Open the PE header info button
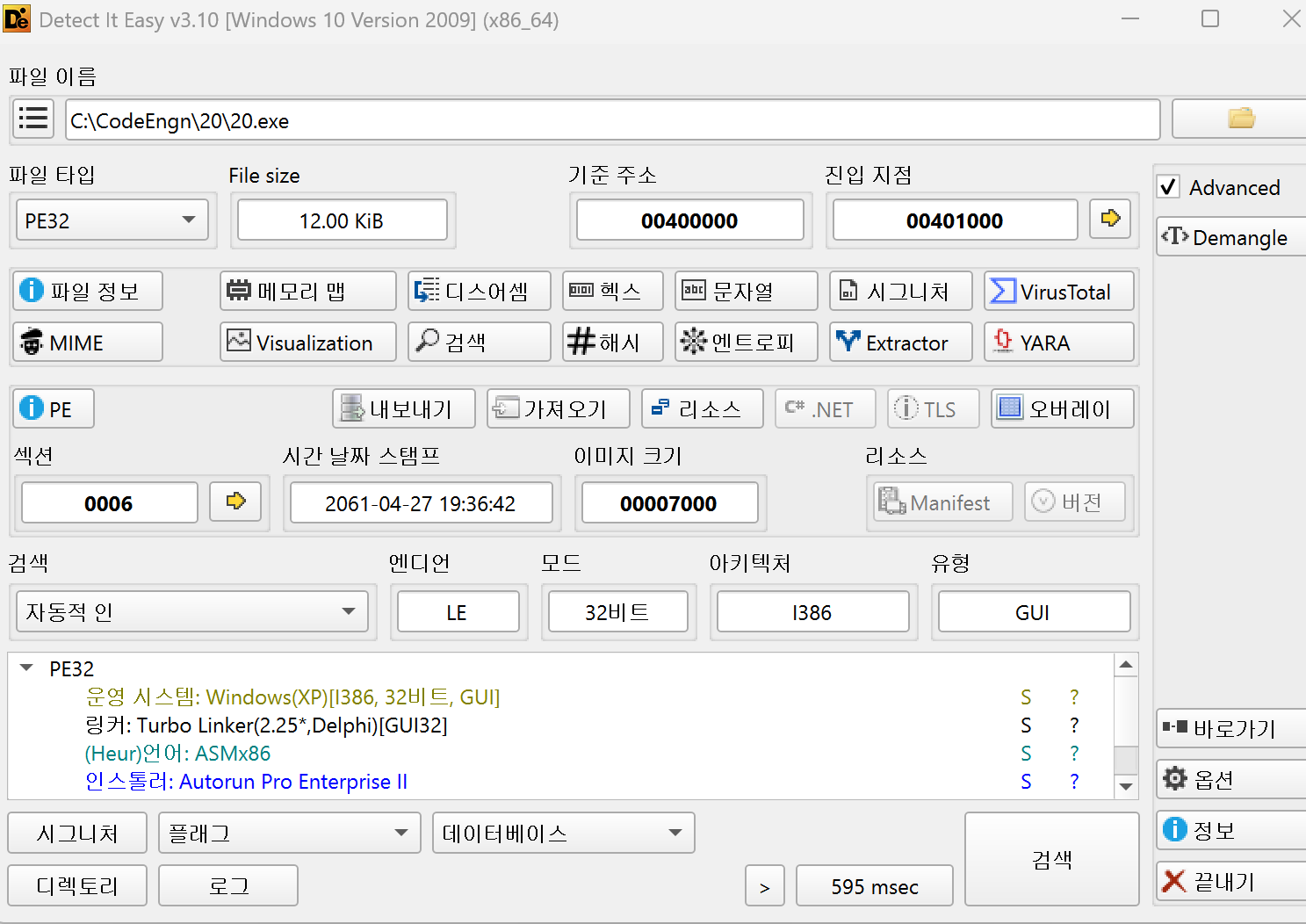Screen dimensions: 1306x924 pos(54,408)
